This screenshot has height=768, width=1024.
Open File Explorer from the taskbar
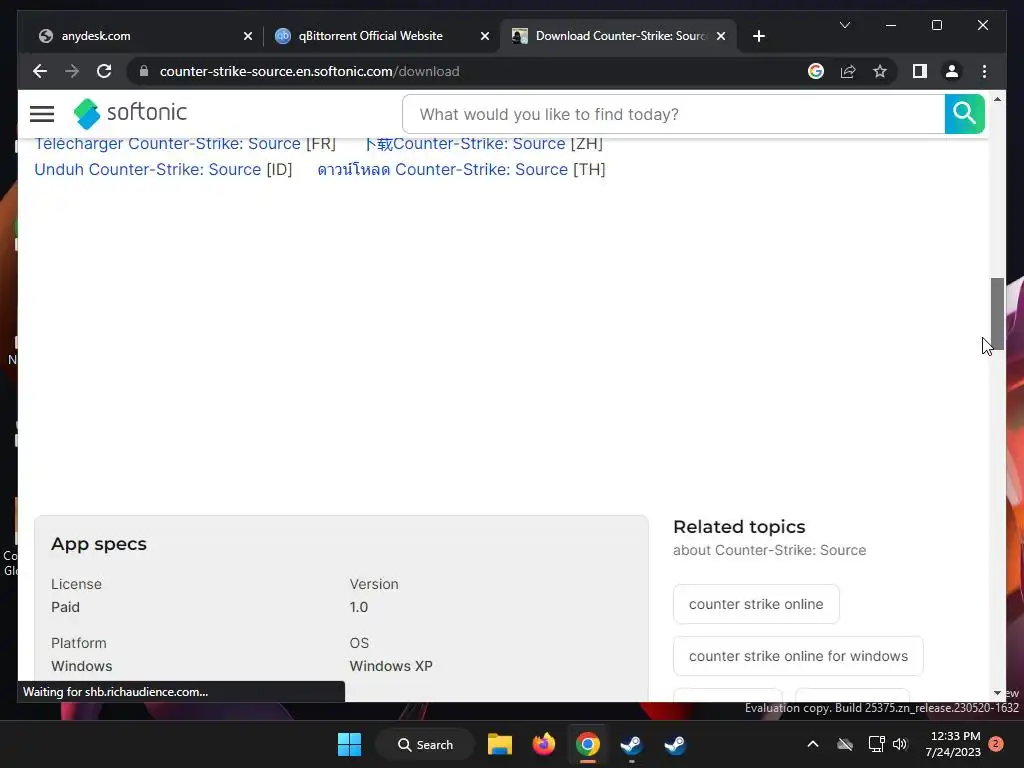500,744
